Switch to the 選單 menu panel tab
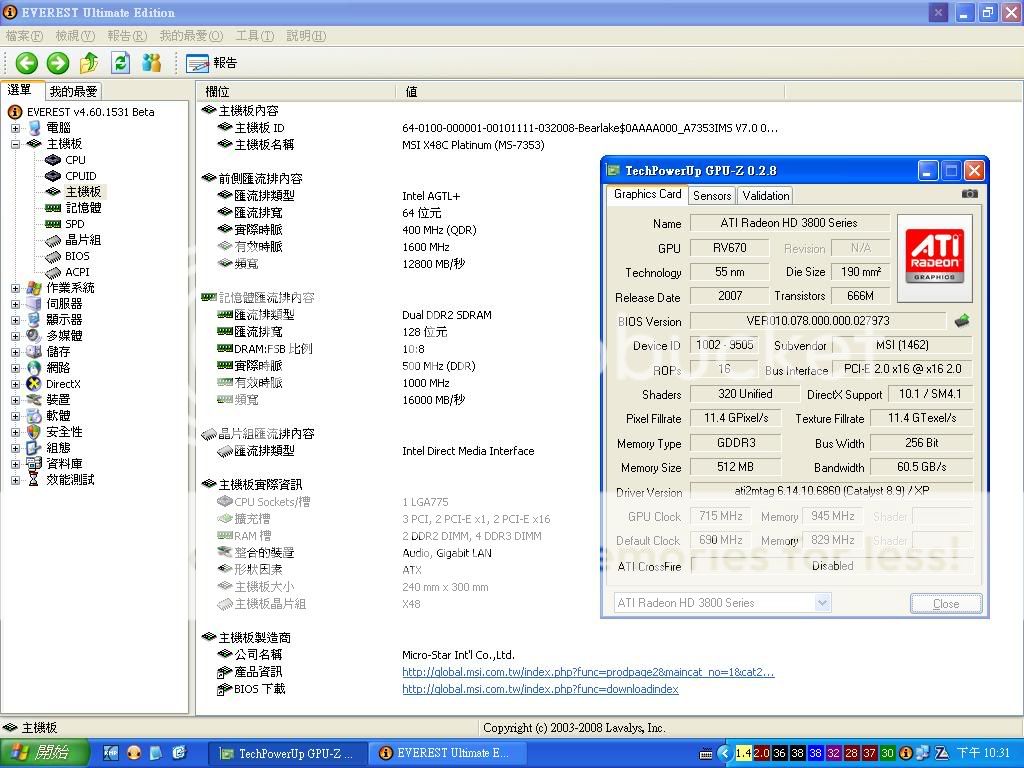Screen dimensions: 1024x768 pos(21,90)
